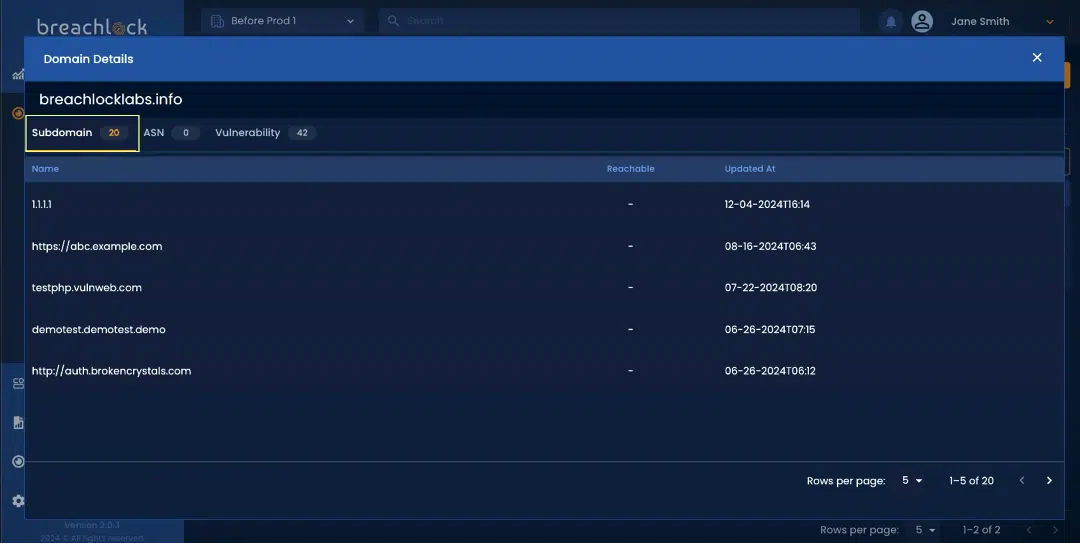This screenshot has width=1080, height=544.
Task: Click the subdomain count badge 20
Action: (114, 133)
